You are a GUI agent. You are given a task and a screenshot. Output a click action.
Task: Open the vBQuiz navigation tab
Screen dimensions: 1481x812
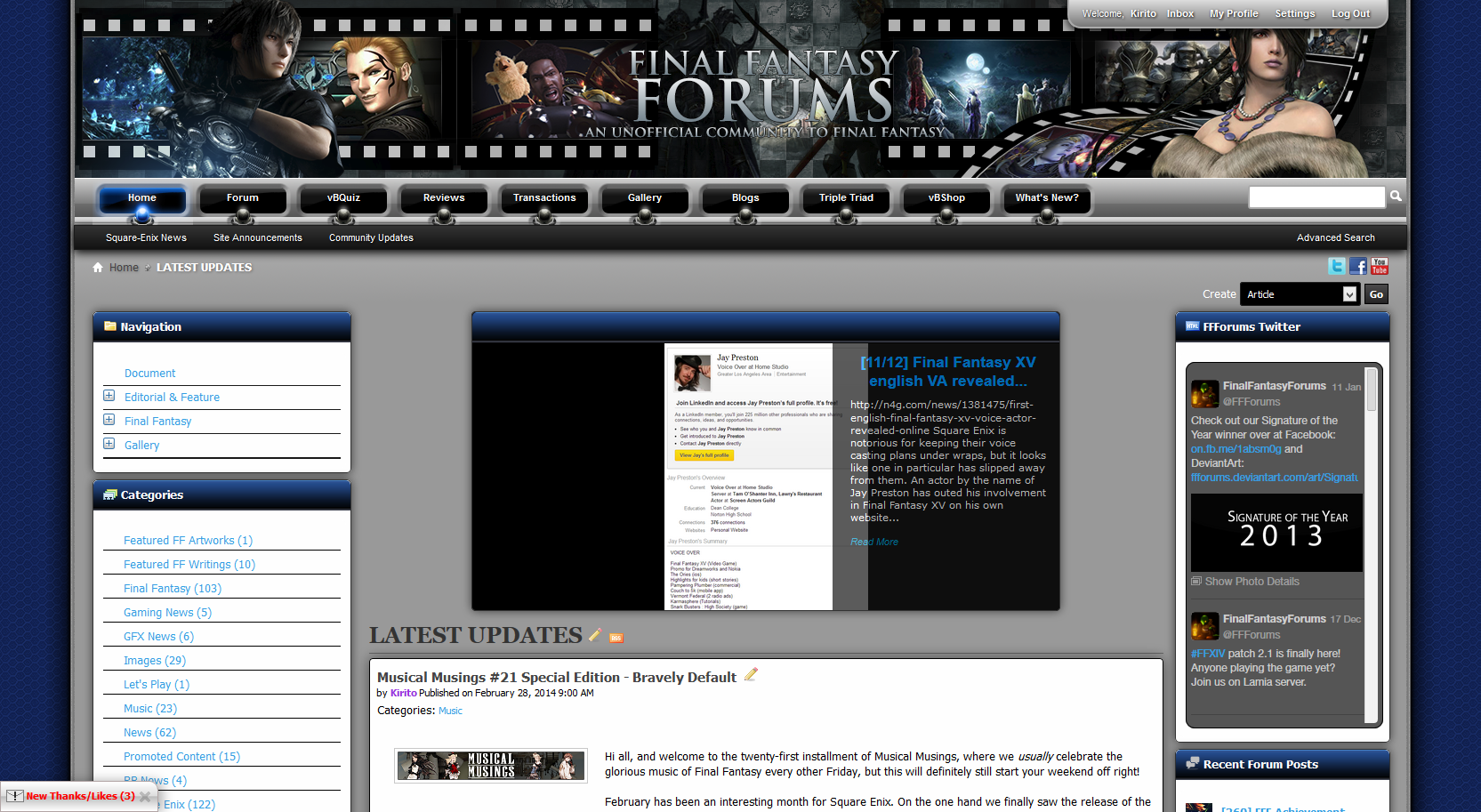click(343, 198)
